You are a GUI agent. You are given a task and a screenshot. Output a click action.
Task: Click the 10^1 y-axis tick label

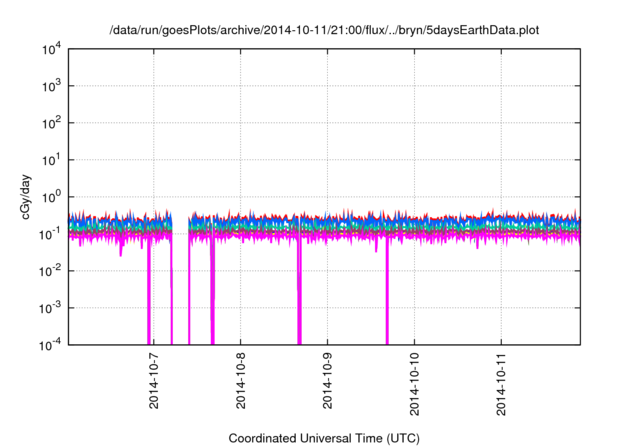(51, 160)
